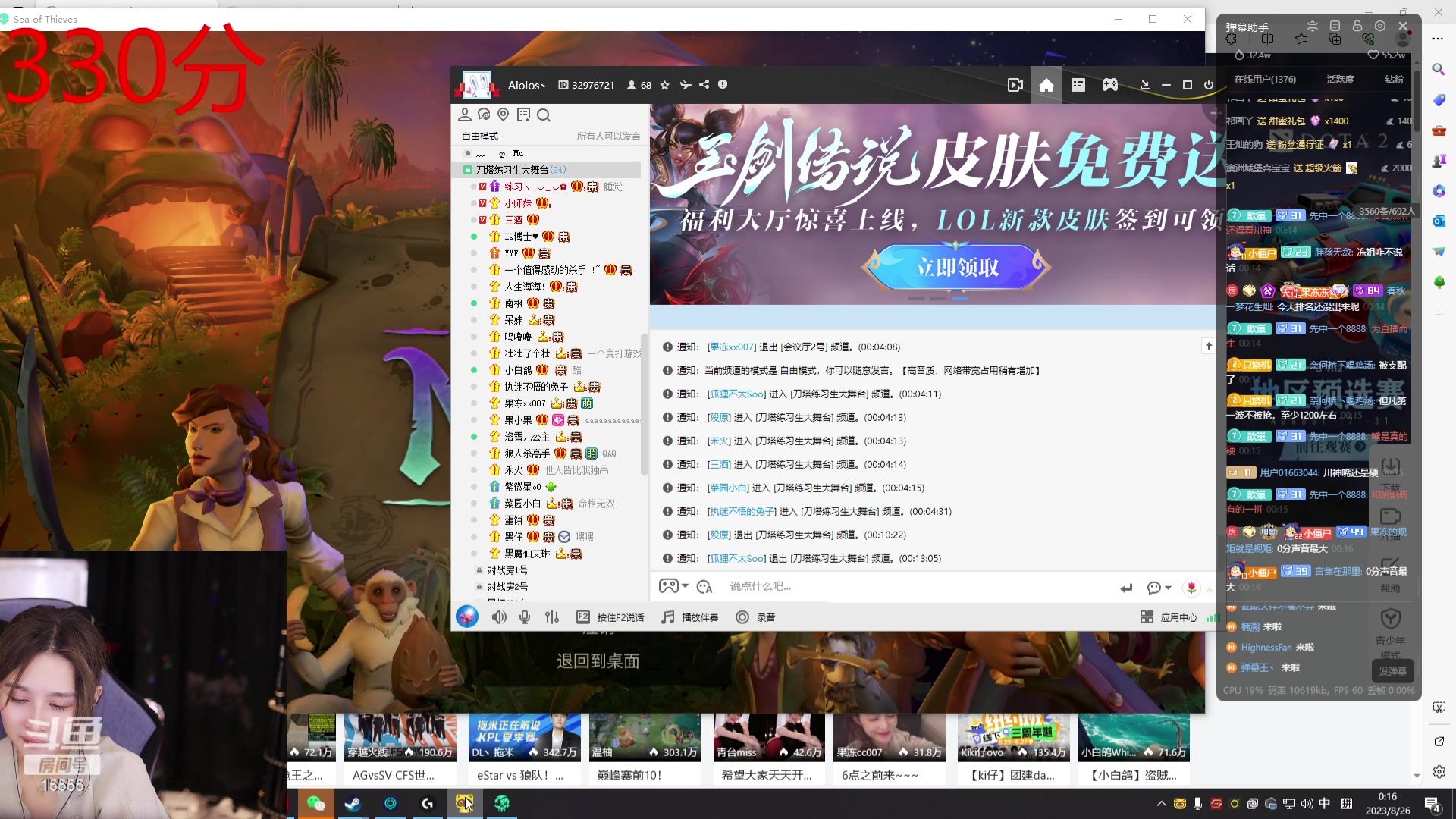Click the sidebar plus add icon
Viewport: 1456px width, 819px height.
coord(1439,315)
